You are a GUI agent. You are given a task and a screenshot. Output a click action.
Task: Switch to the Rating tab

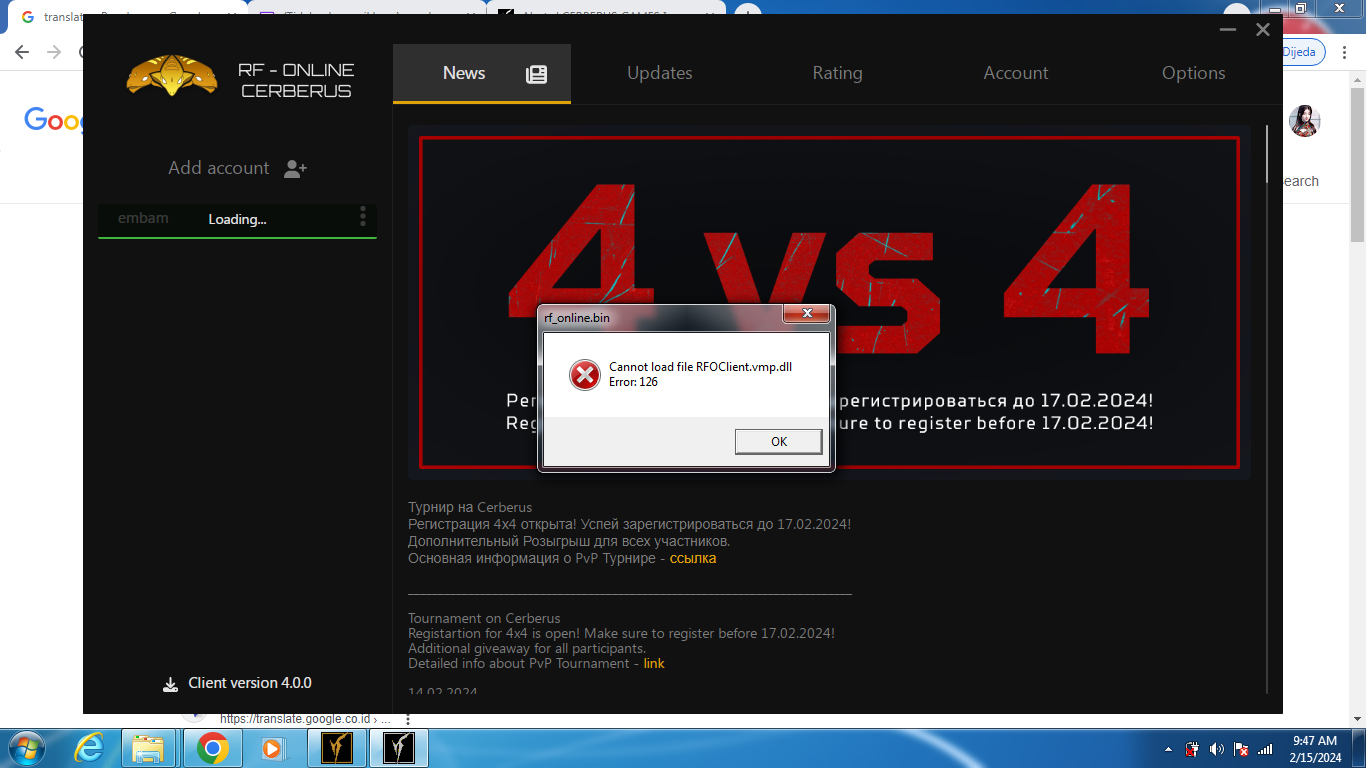[x=837, y=73]
